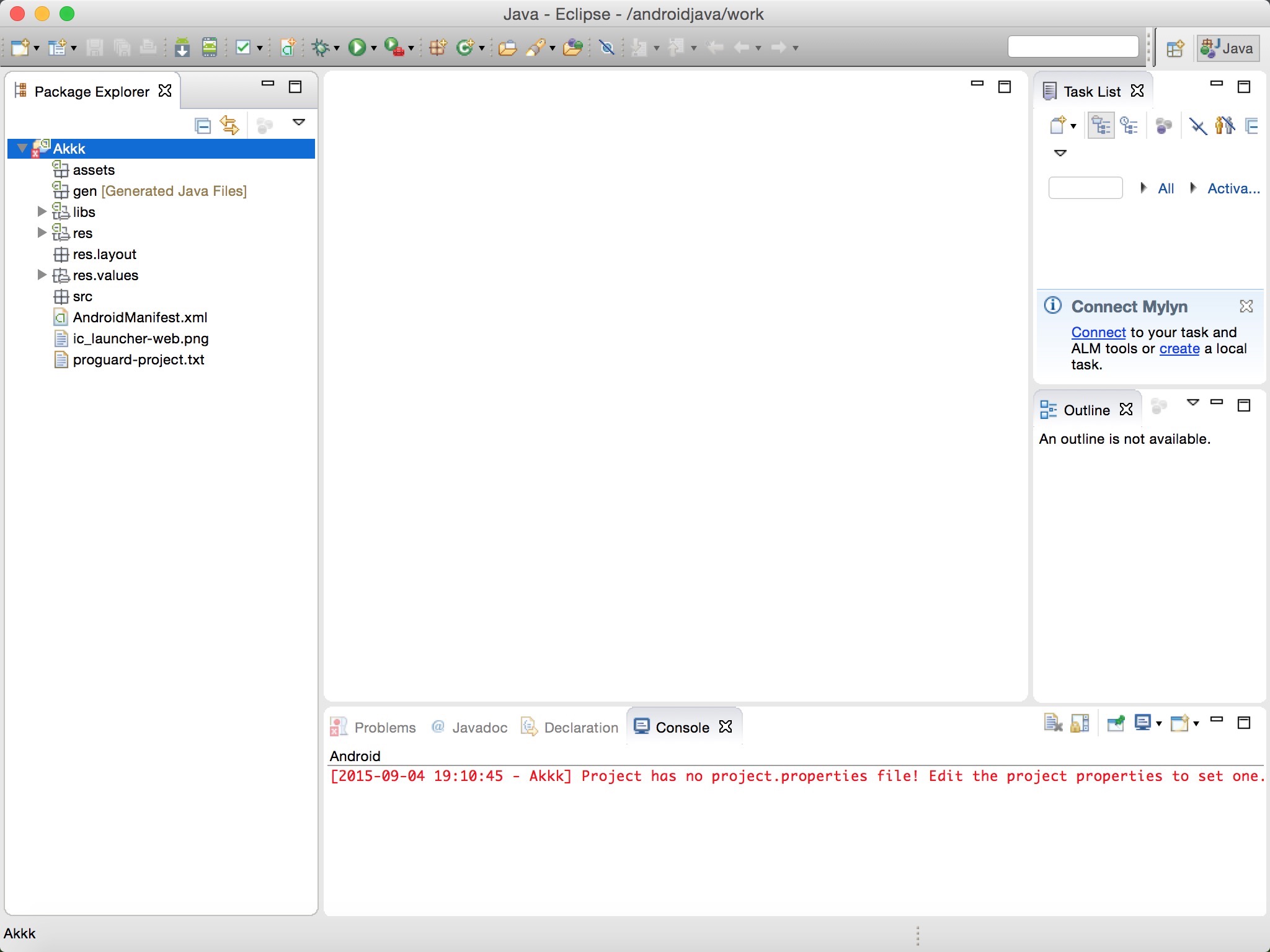
Task: Click the Connect link in Mylyn notice
Action: [x=1098, y=332]
